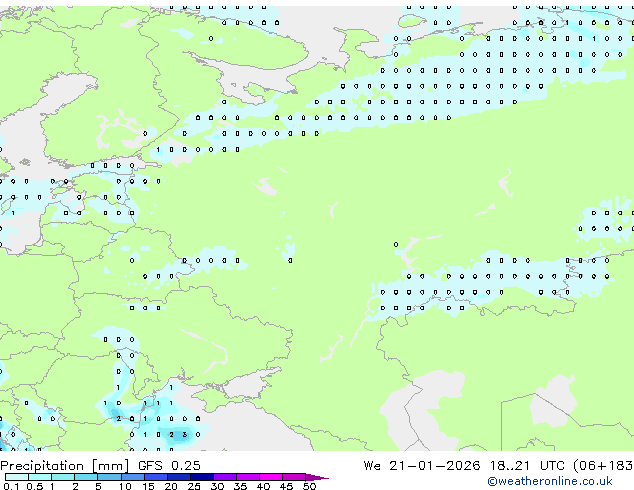Click the "20" legend scale label
The image size is (634, 490).
click(x=171, y=486)
